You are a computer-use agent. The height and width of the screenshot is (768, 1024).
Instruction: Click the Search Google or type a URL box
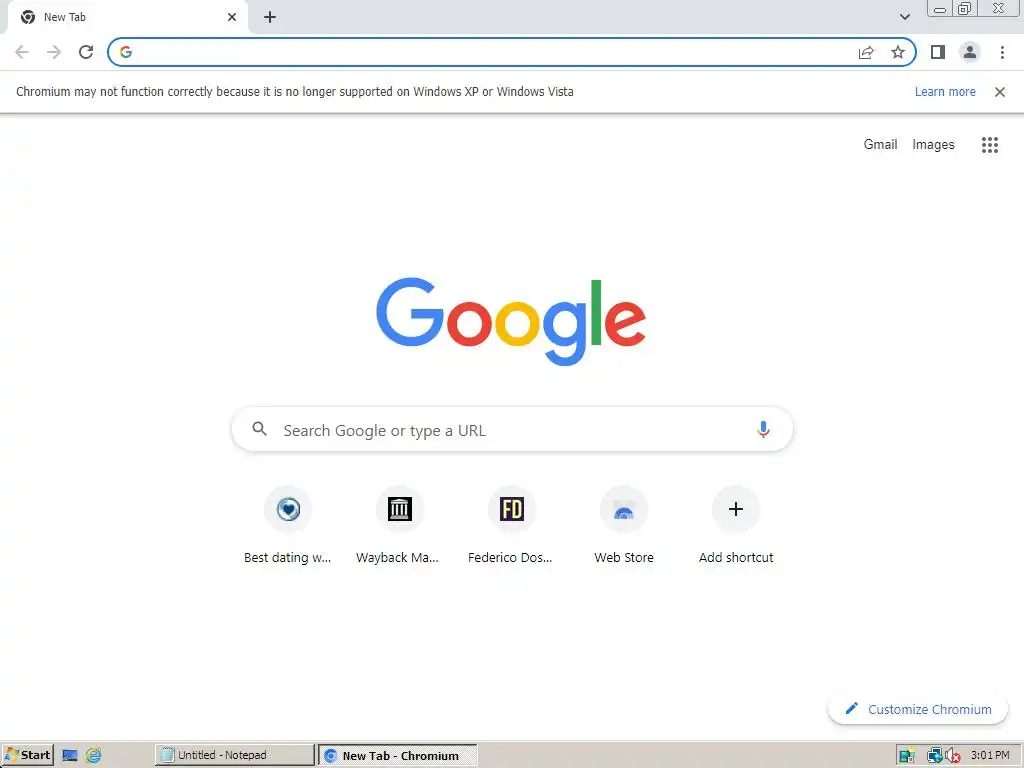513,430
